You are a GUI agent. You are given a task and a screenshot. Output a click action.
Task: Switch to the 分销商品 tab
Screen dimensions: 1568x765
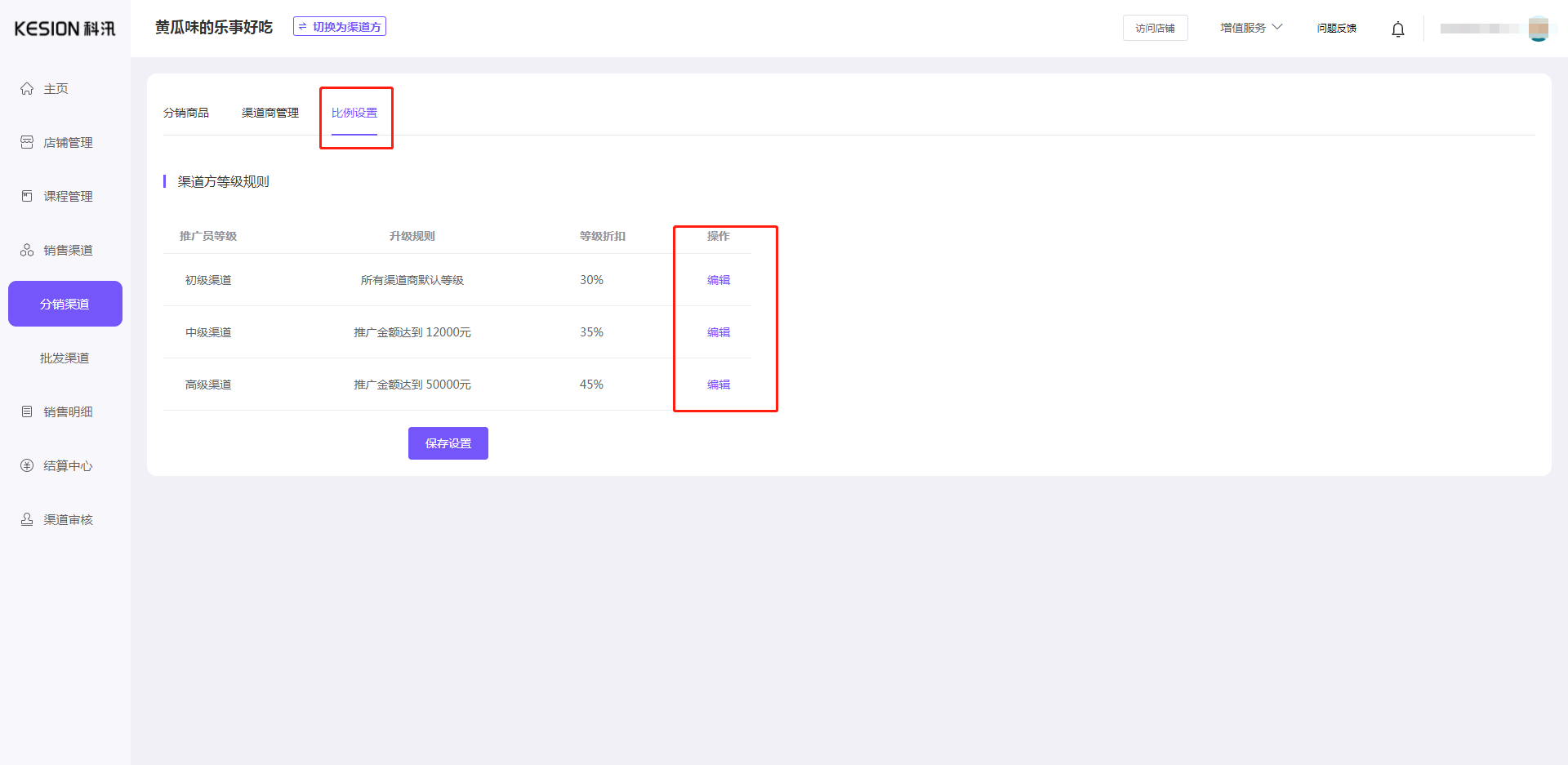(186, 113)
